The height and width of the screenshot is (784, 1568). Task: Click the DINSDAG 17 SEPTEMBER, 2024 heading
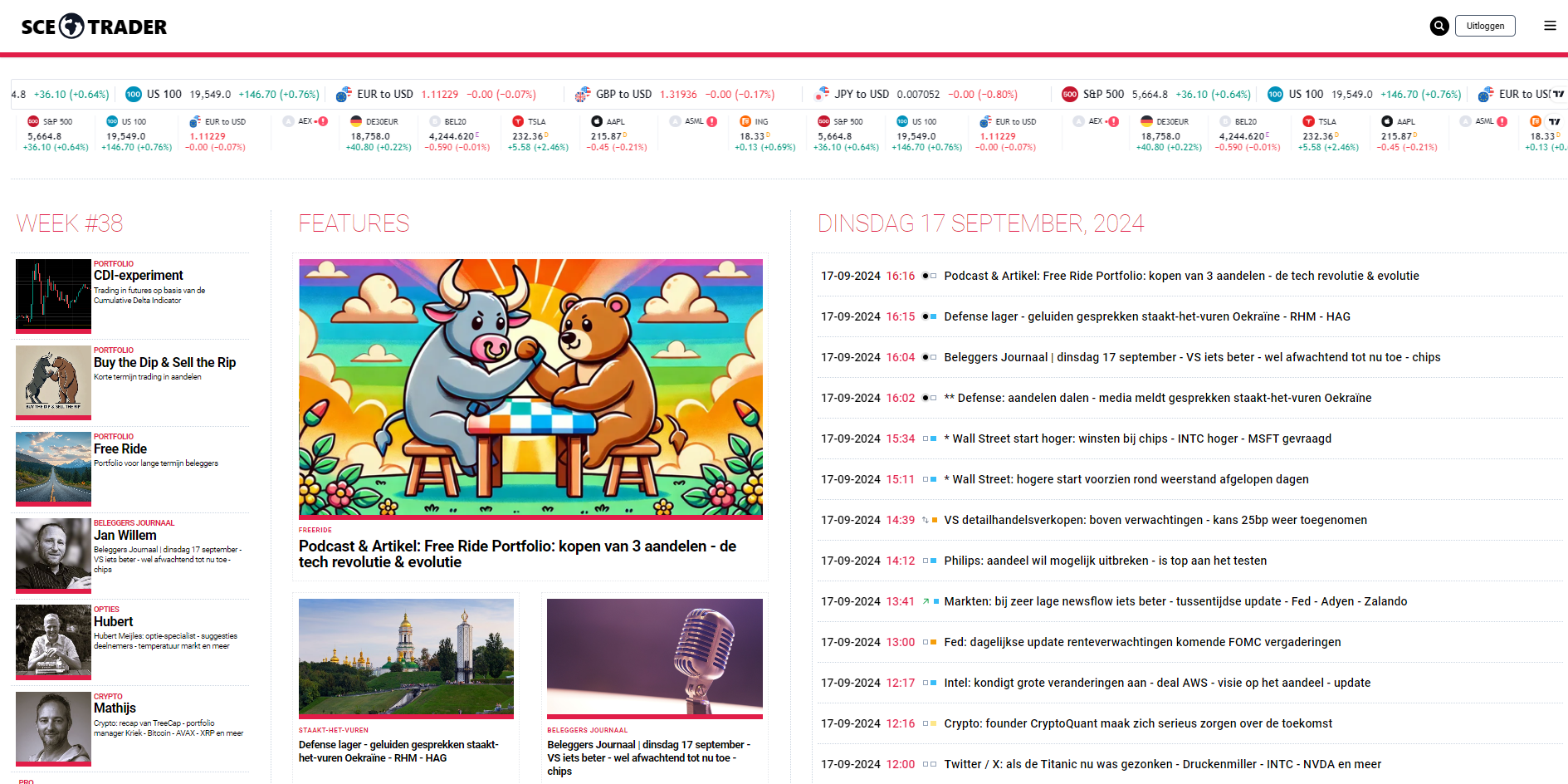coord(981,223)
